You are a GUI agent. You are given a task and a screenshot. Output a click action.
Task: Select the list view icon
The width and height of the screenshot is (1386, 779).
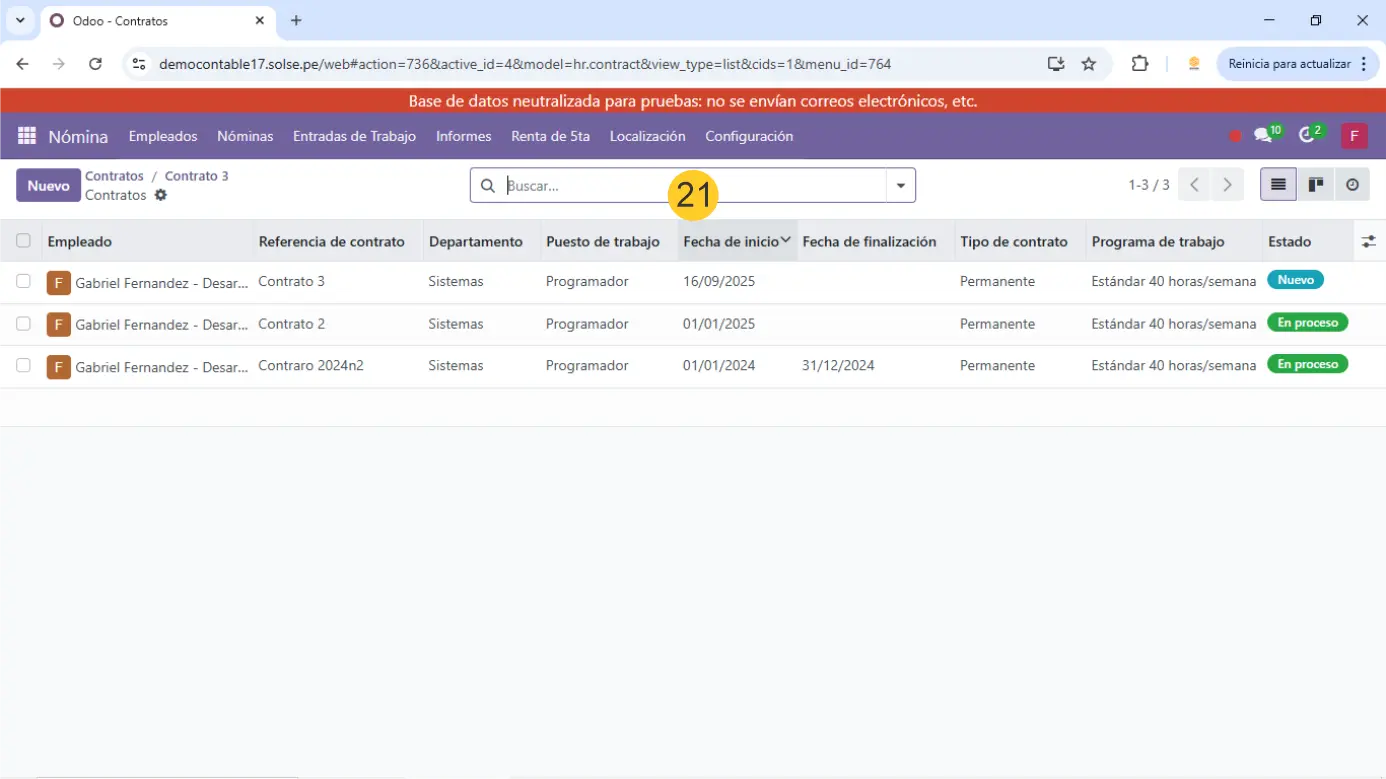pos(1278,185)
